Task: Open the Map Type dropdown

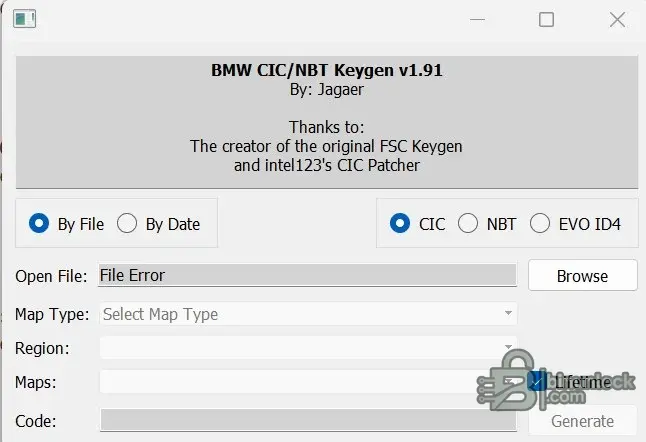Action: [309, 314]
